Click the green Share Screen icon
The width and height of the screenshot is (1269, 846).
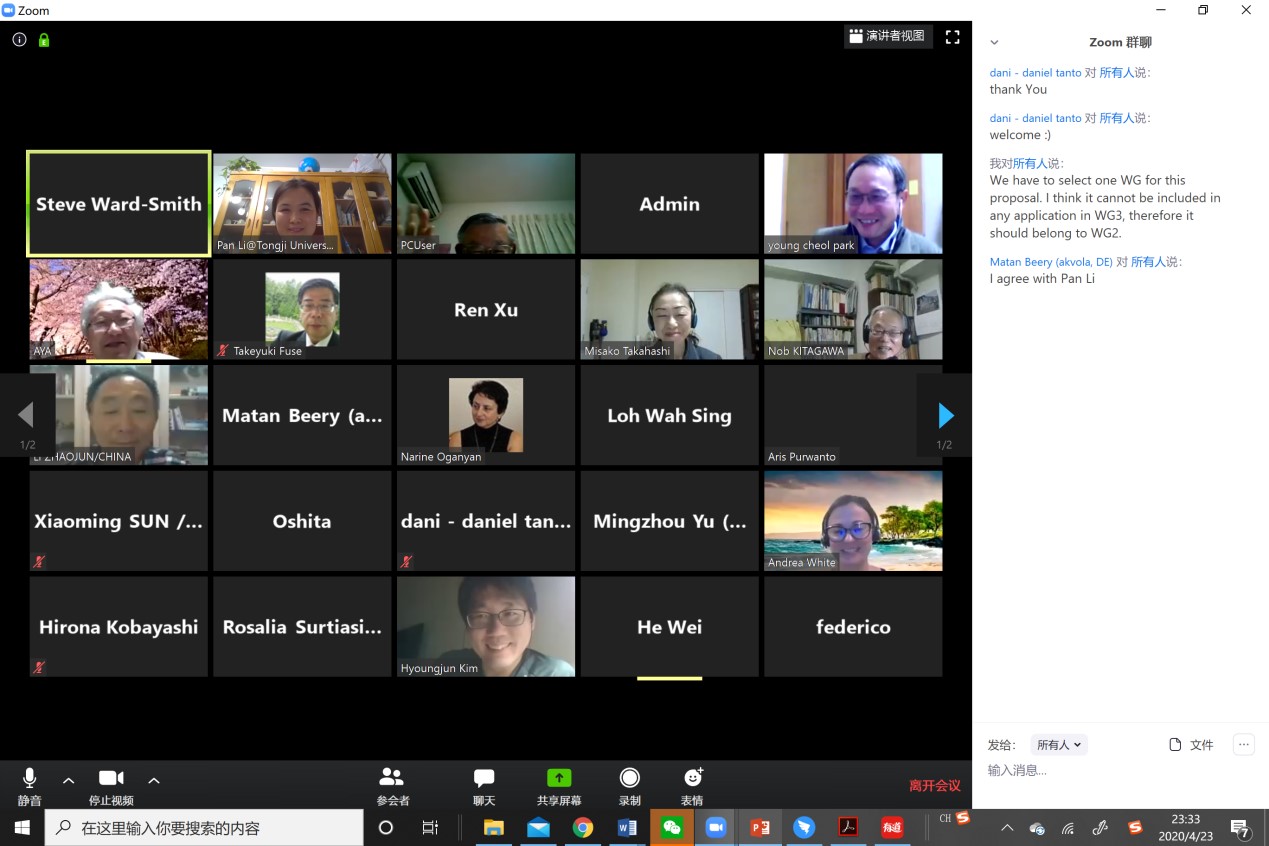(559, 778)
